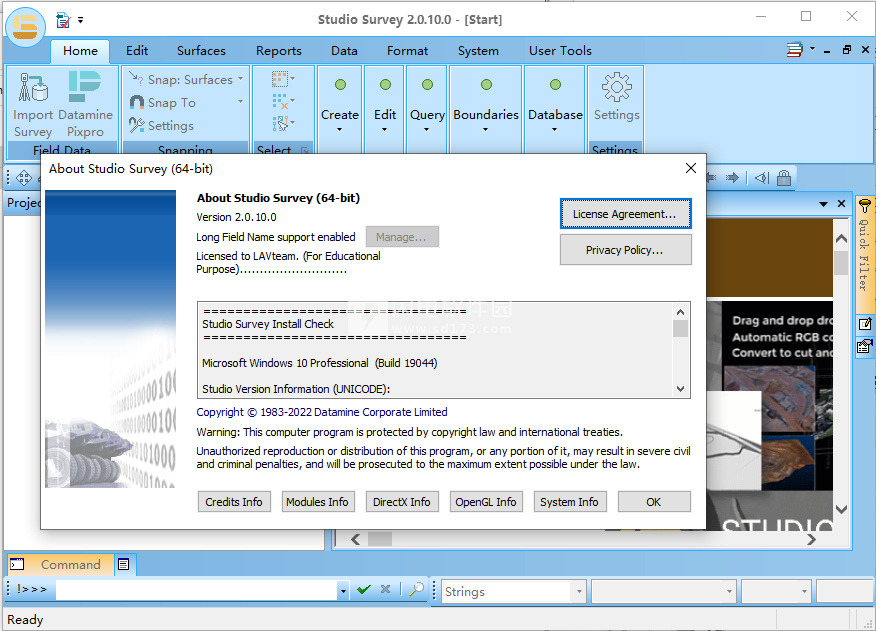Click the Start page vertical scrollbar thumb

[841, 262]
